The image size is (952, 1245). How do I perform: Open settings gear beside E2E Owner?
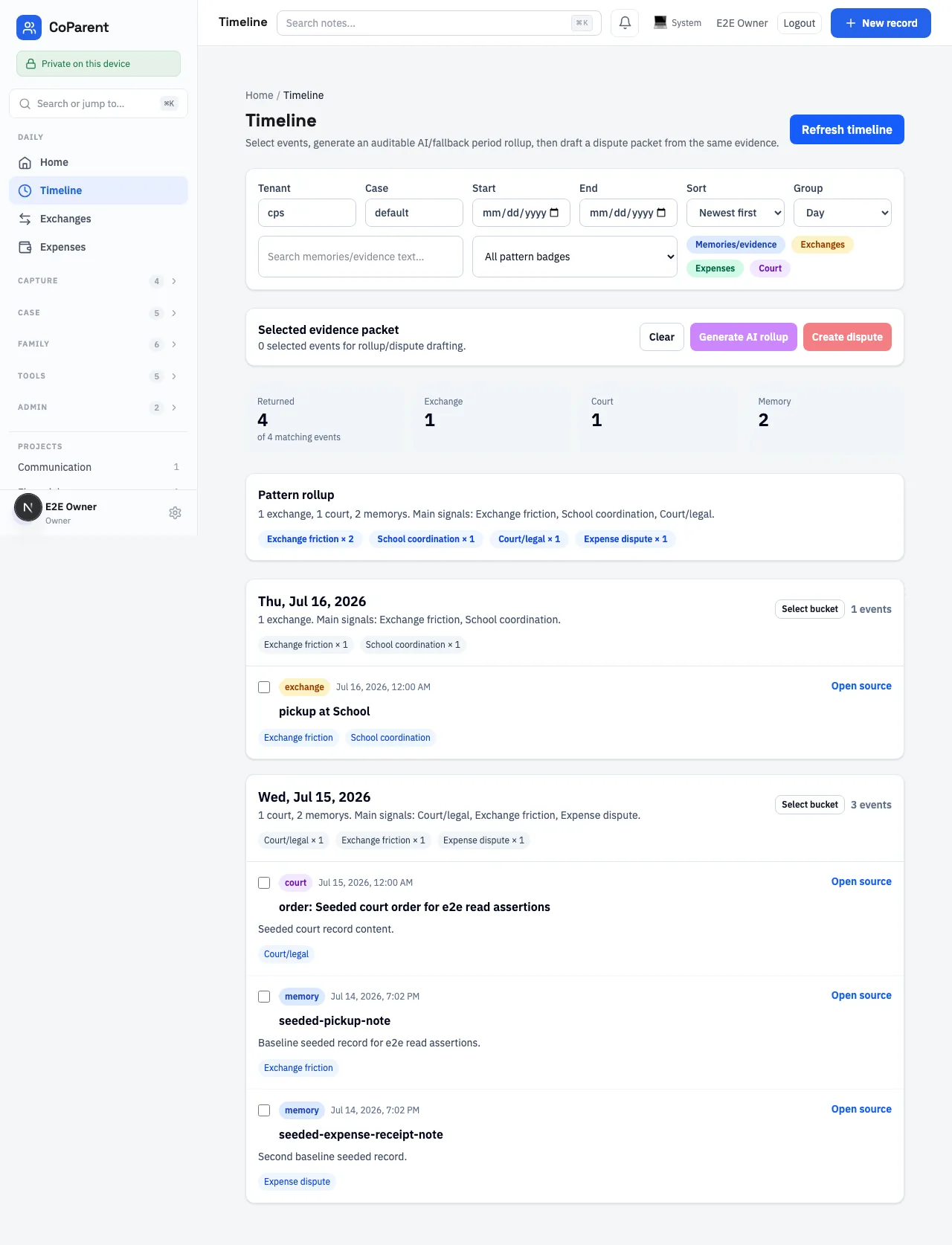pos(176,512)
